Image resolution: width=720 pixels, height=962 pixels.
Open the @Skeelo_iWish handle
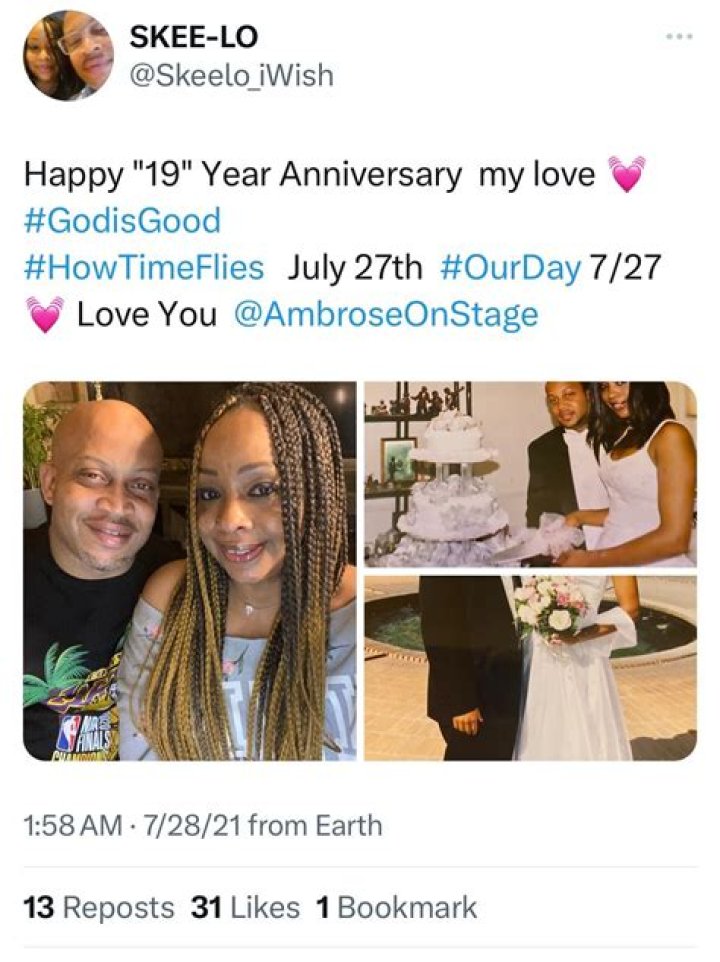point(232,75)
